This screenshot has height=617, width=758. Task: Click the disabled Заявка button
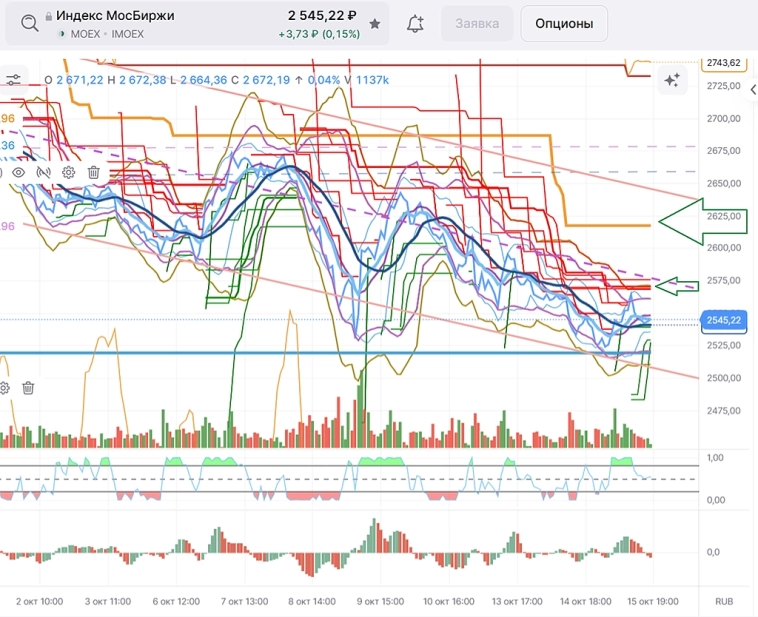click(477, 24)
